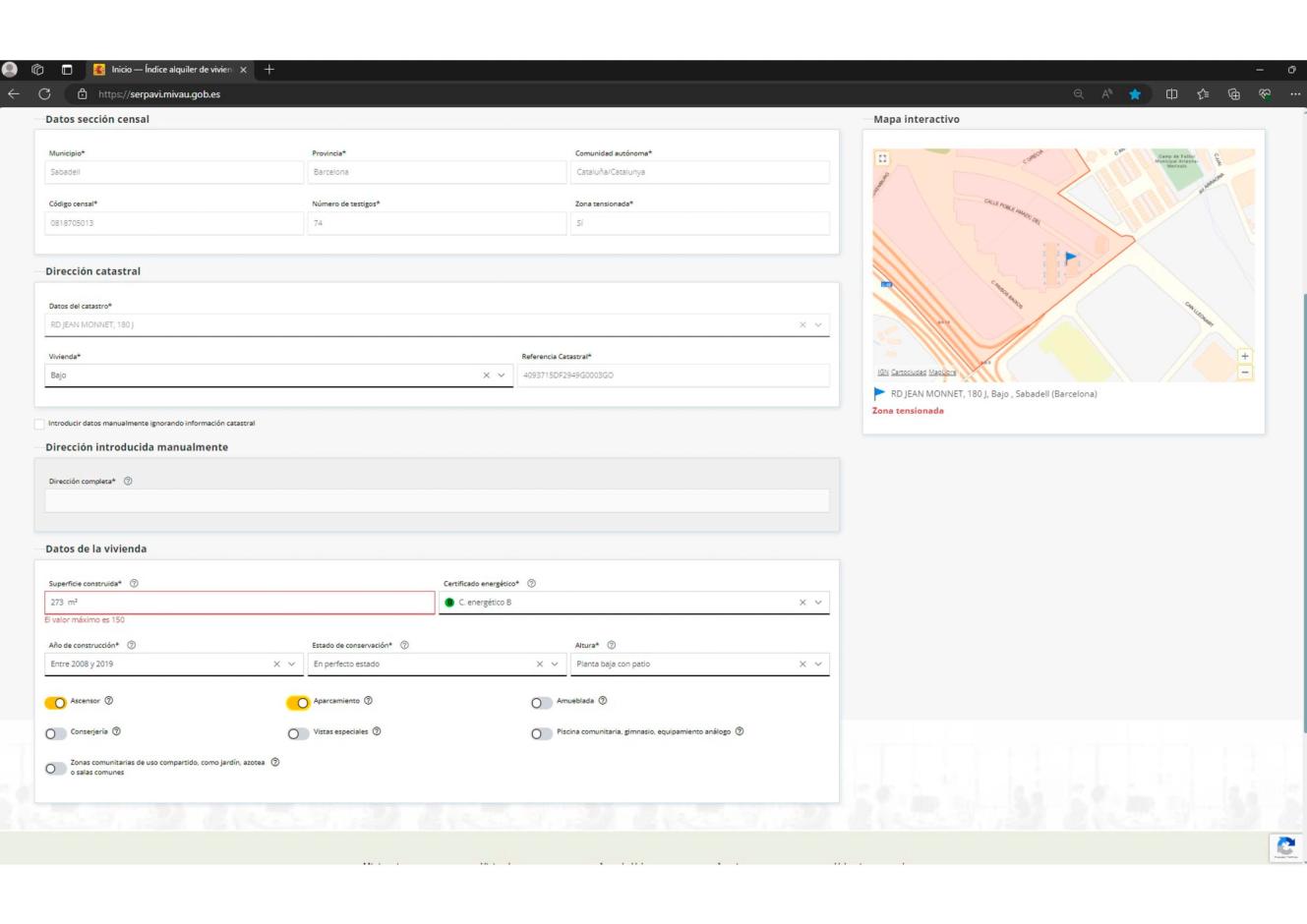Click the blue flag marker on the map
The width and height of the screenshot is (1307, 924).
click(x=1070, y=258)
